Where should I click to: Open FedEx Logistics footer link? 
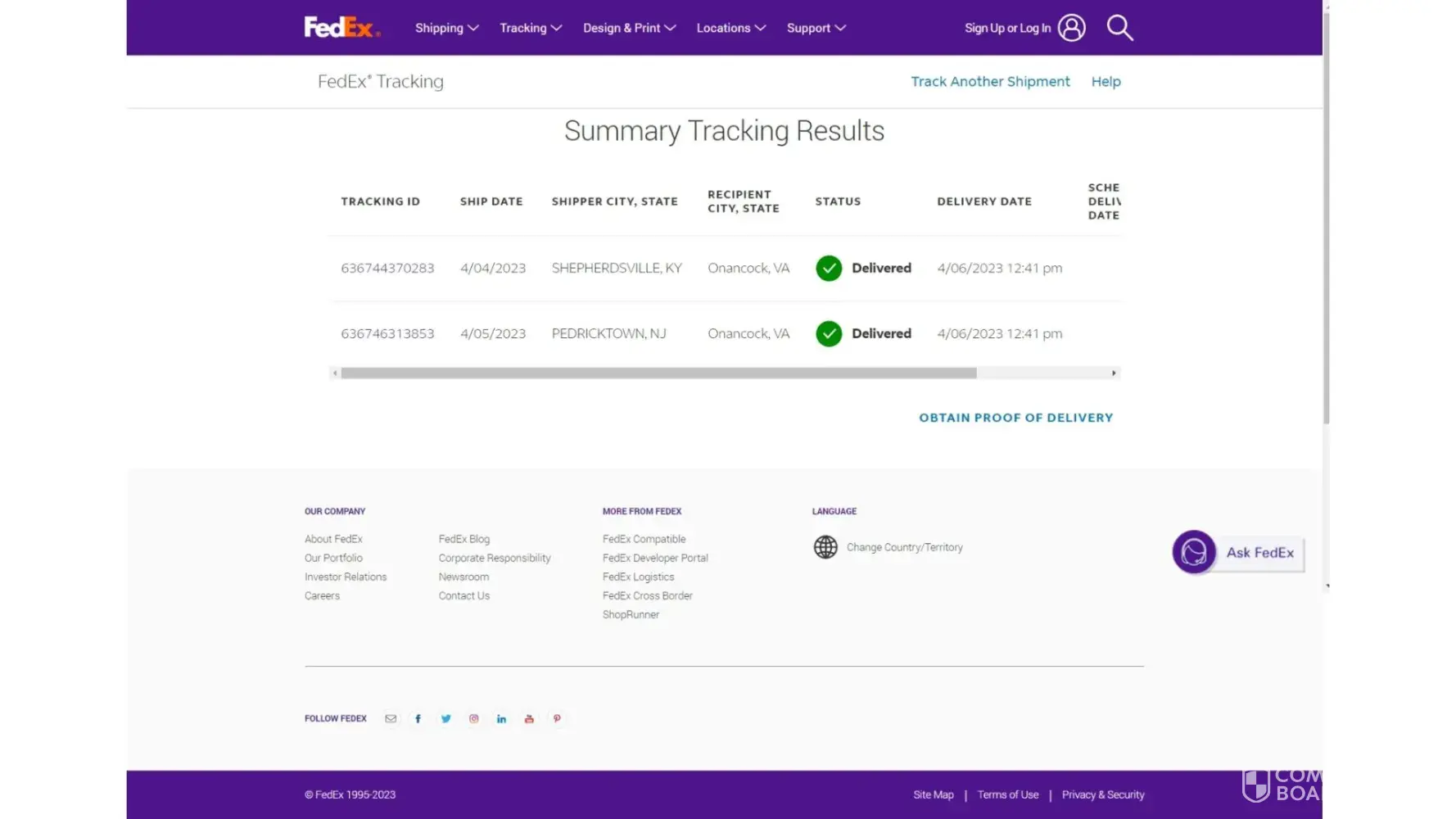tap(638, 577)
